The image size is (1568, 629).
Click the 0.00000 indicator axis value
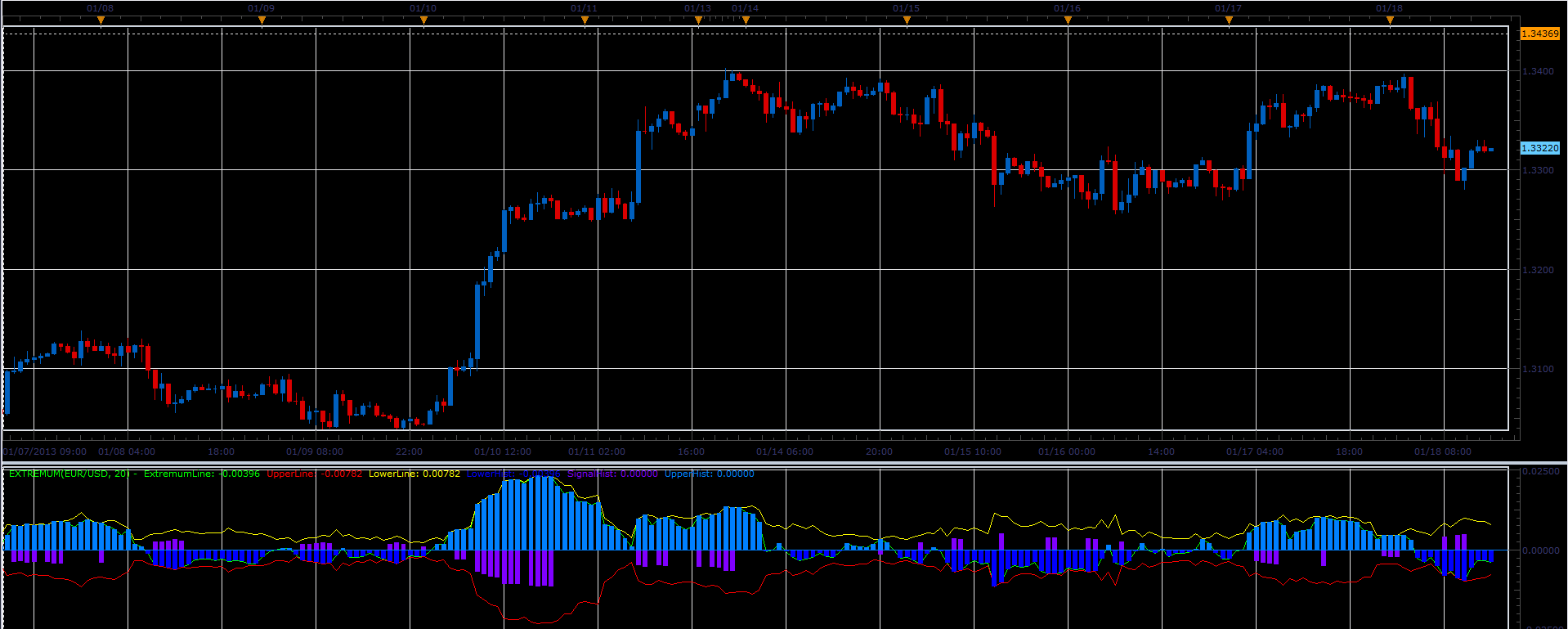[x=1540, y=550]
